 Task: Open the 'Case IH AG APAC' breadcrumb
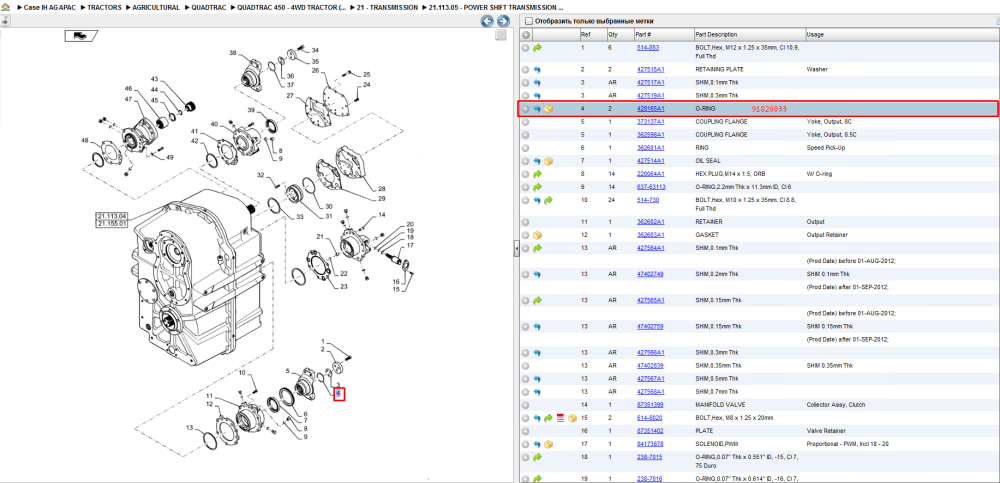pyautogui.click(x=50, y=7)
